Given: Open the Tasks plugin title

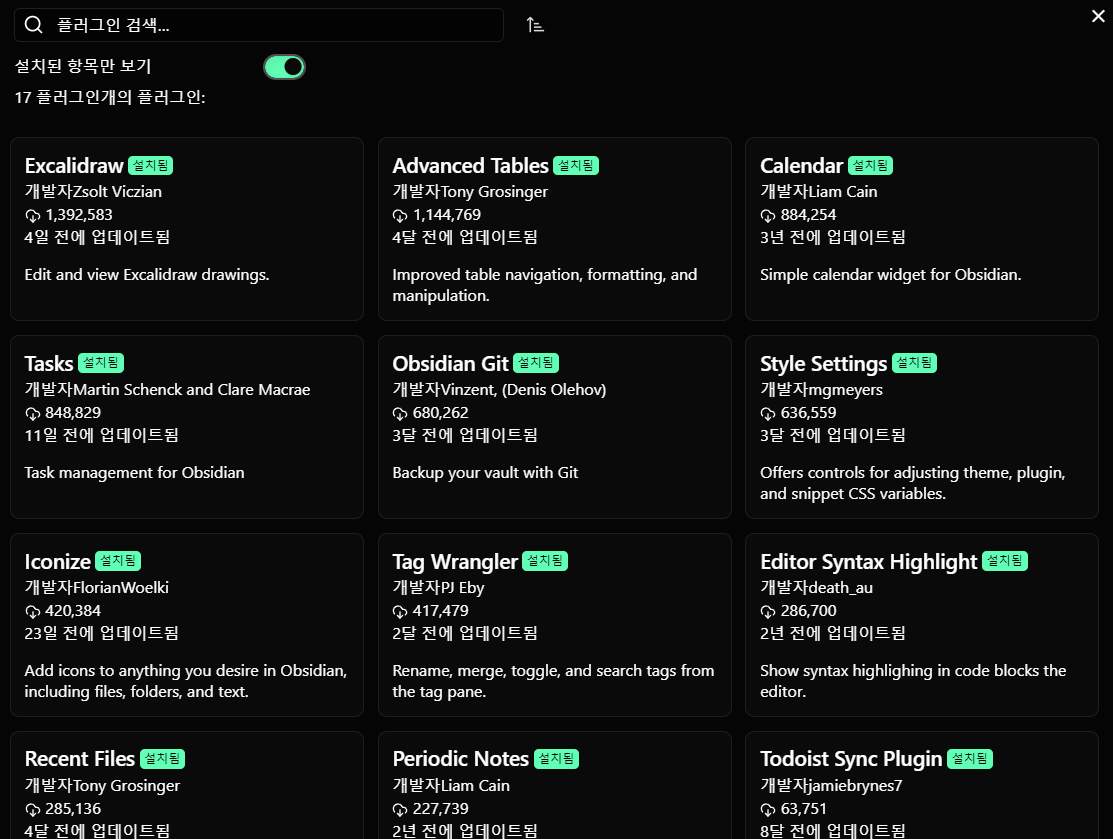Looking at the screenshot, I should (48, 363).
